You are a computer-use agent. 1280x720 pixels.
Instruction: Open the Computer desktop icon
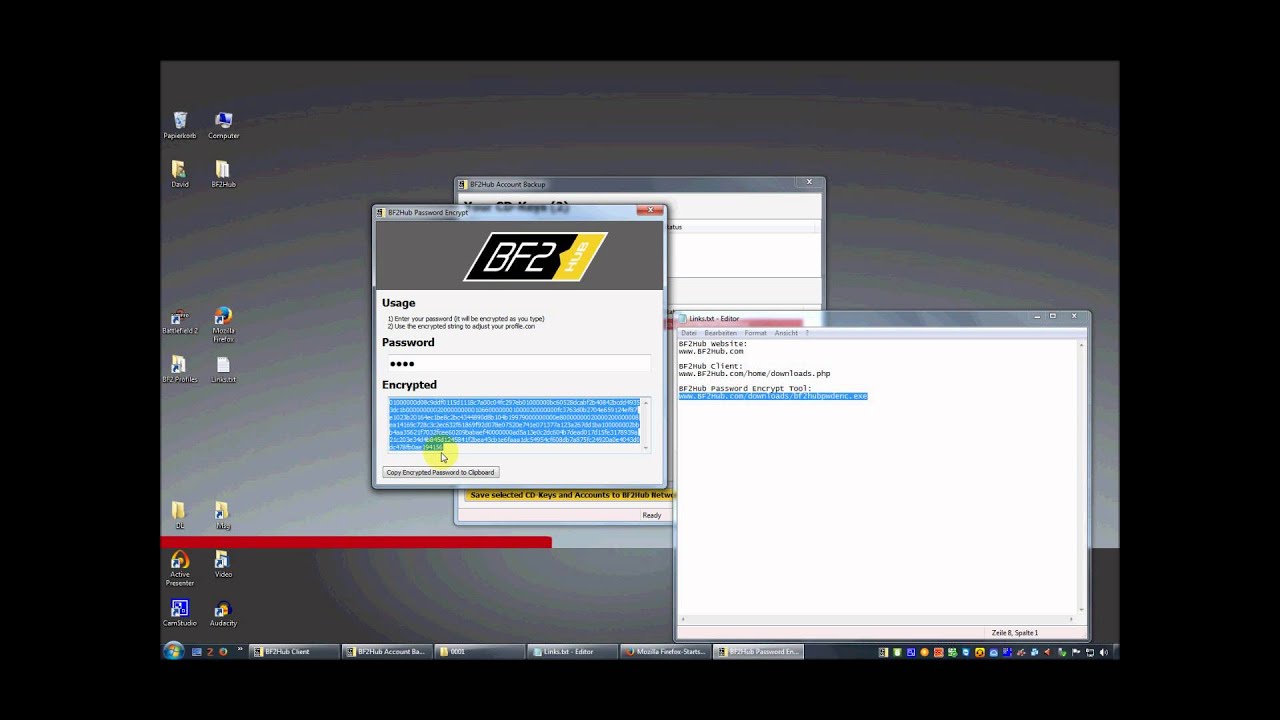click(x=223, y=125)
